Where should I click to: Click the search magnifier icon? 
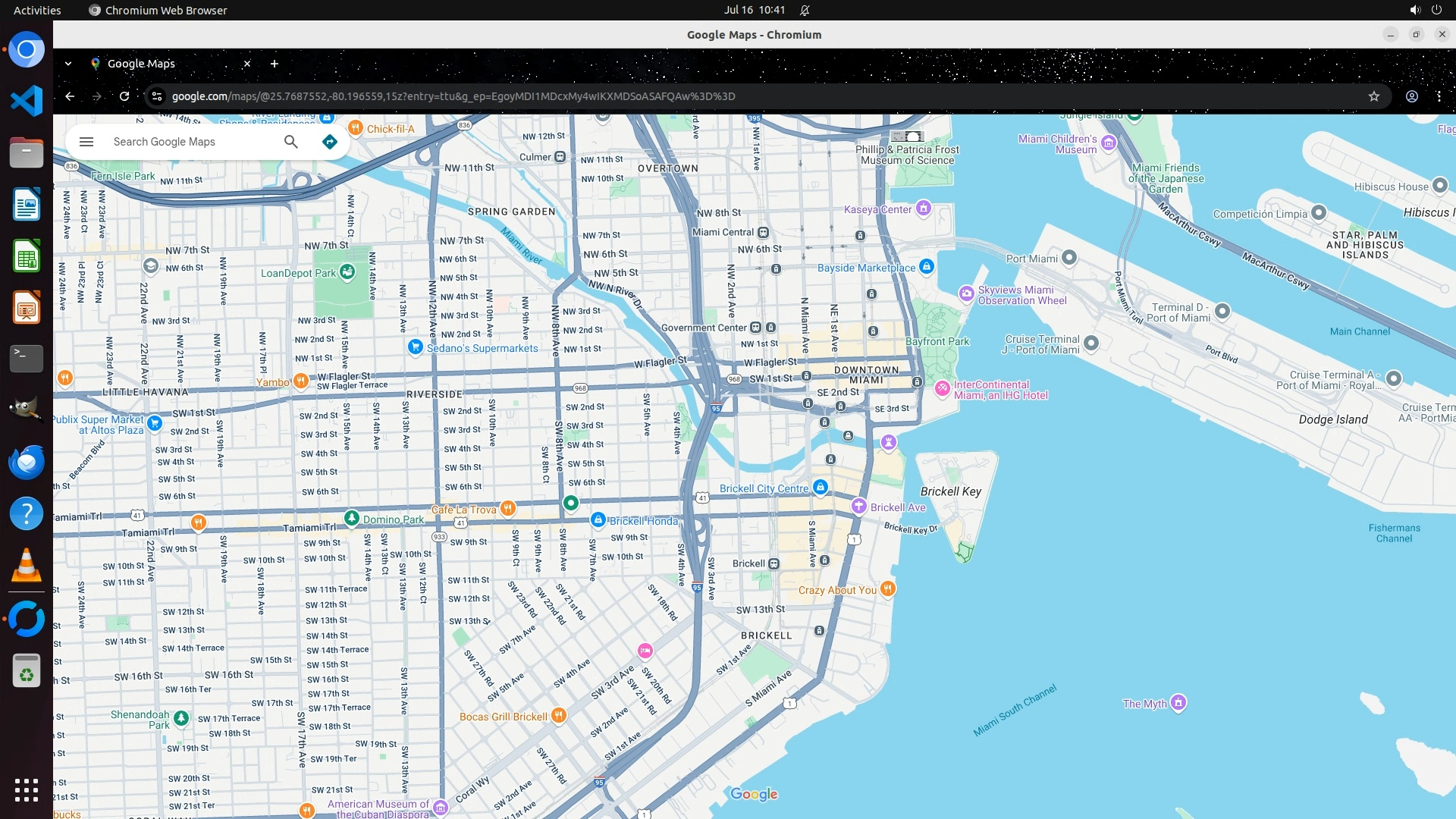point(291,142)
